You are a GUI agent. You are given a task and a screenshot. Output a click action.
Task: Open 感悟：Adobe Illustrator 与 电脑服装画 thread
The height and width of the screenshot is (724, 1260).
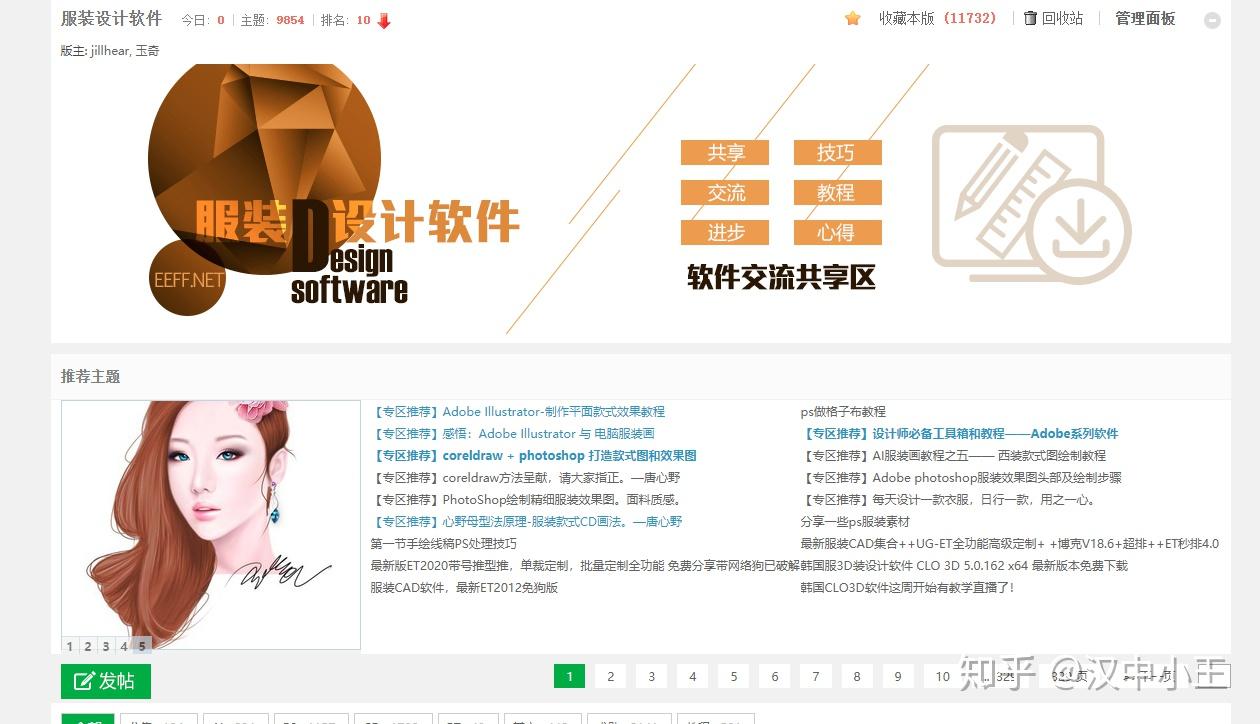coord(548,433)
